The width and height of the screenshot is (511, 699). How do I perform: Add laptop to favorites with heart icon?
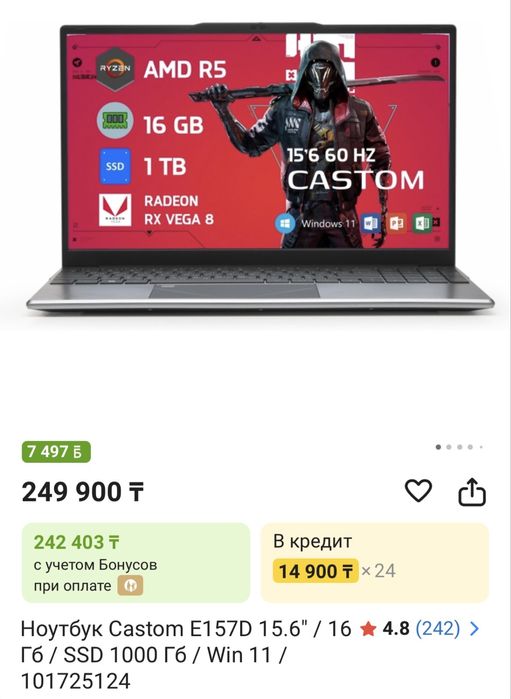[x=418, y=491]
